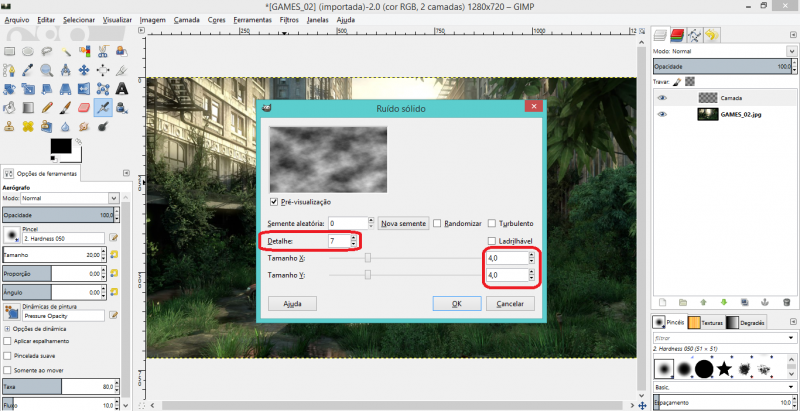Screen dimensions: 800x411
Task: Select the Rectangle Select tool
Action: pos(9,50)
